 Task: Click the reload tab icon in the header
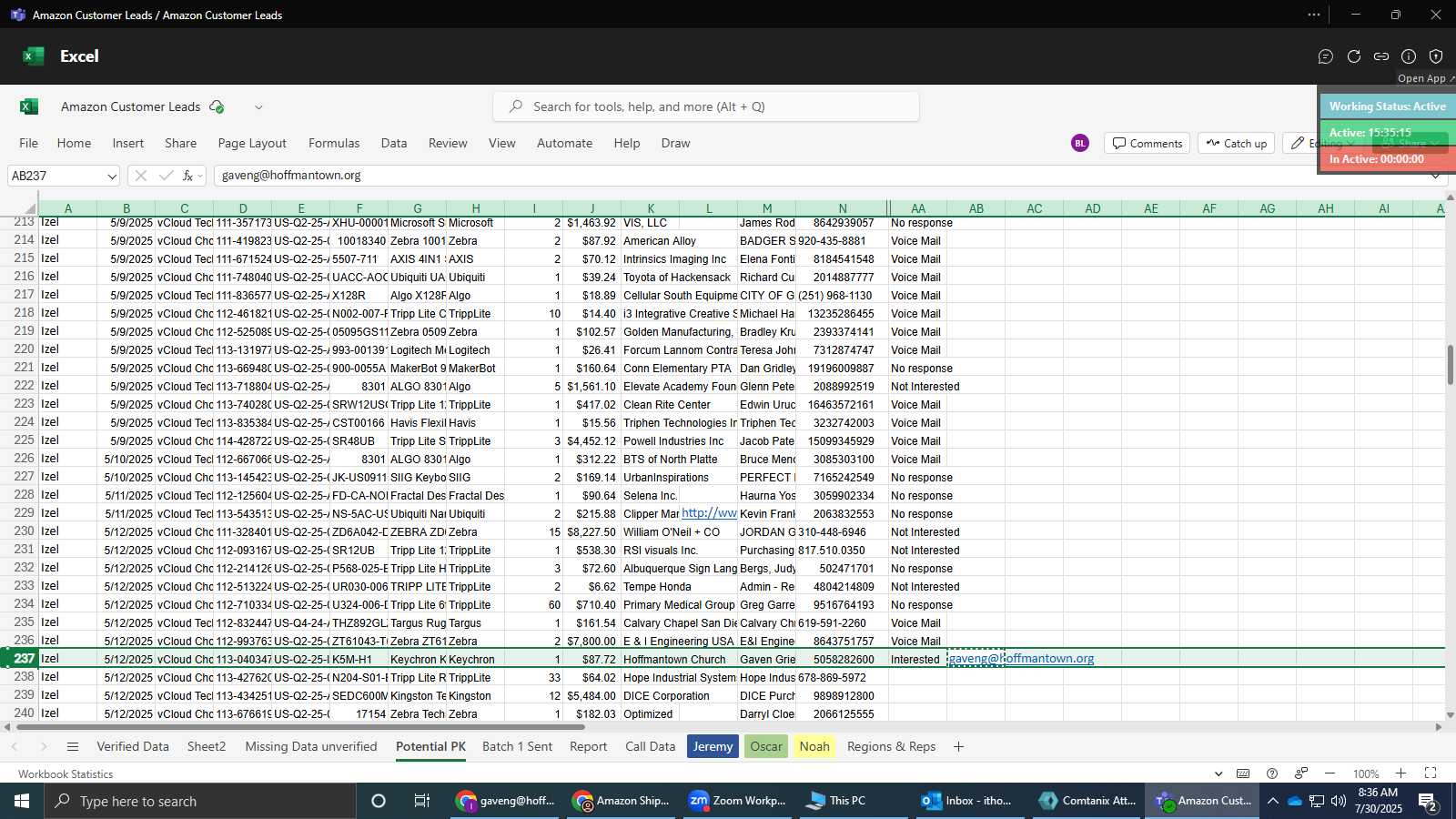[x=1354, y=56]
